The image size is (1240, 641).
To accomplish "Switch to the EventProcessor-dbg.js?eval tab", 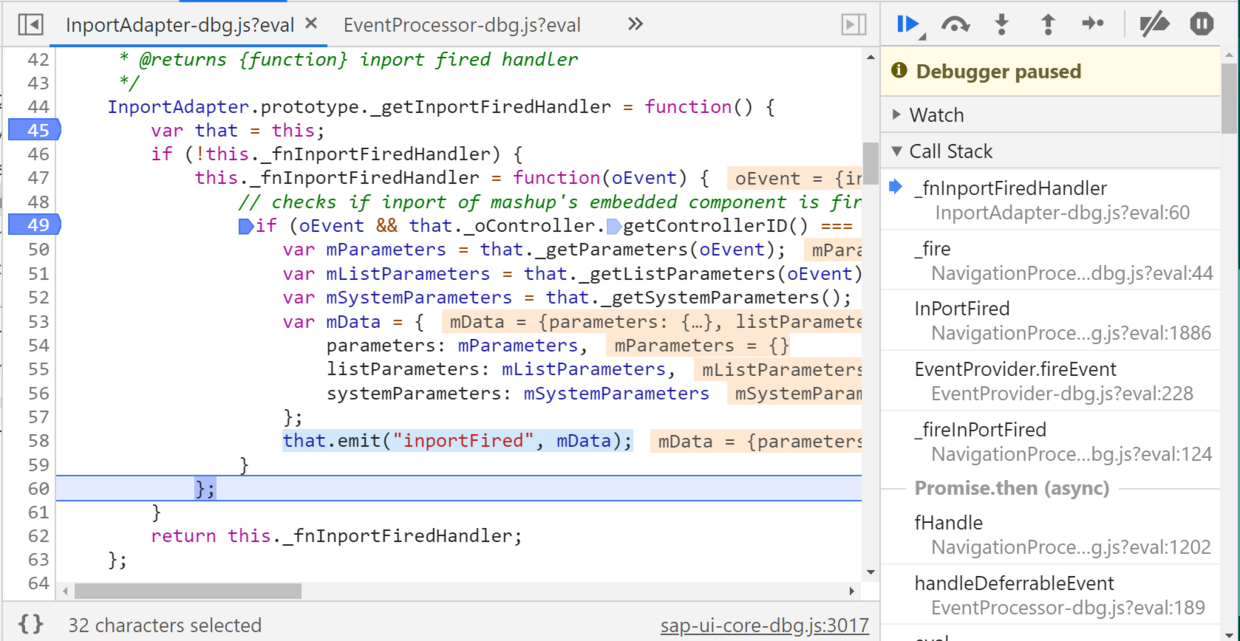I will (x=461, y=25).
